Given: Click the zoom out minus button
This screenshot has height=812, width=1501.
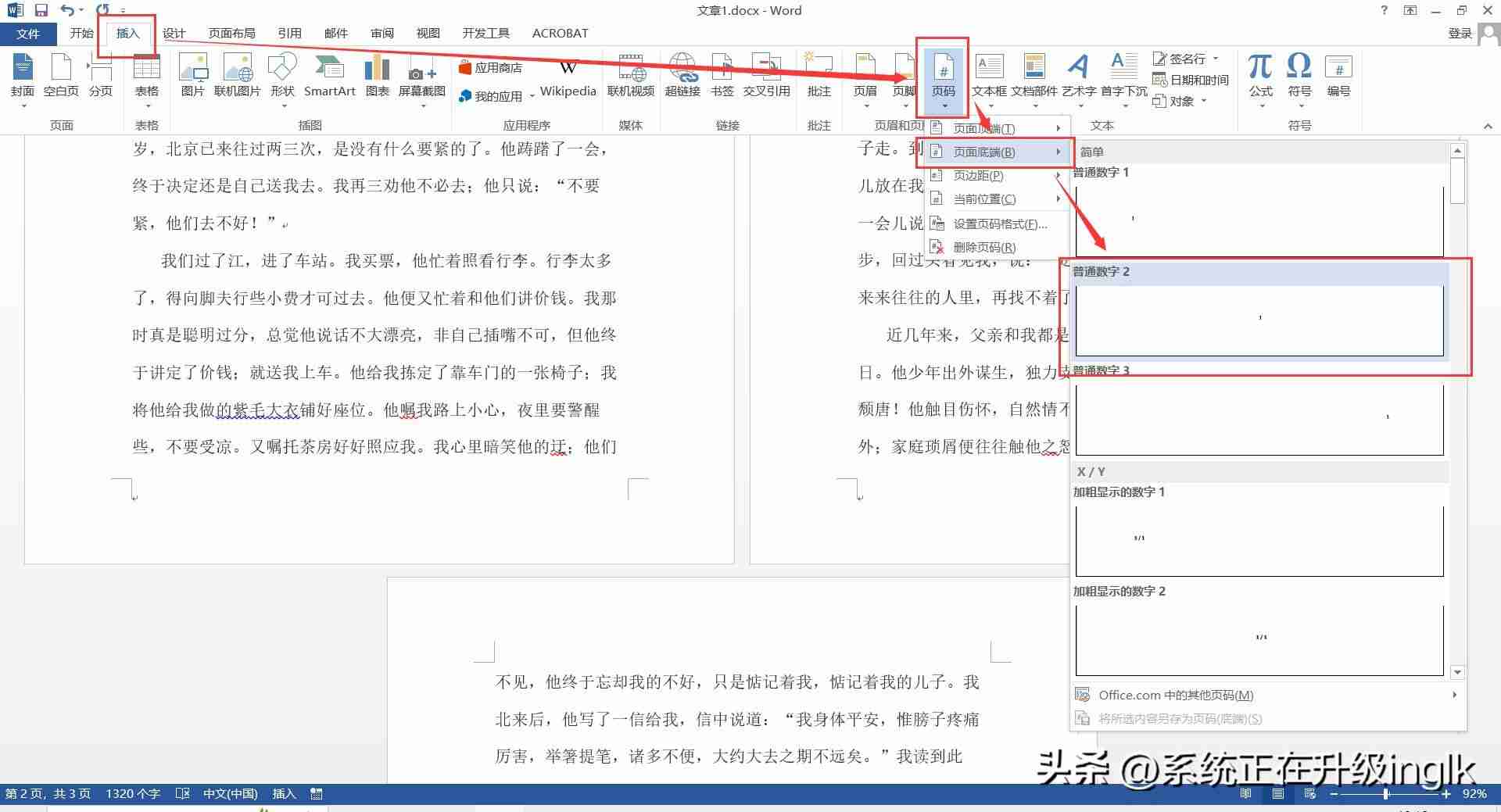Looking at the screenshot, I should point(1334,793).
